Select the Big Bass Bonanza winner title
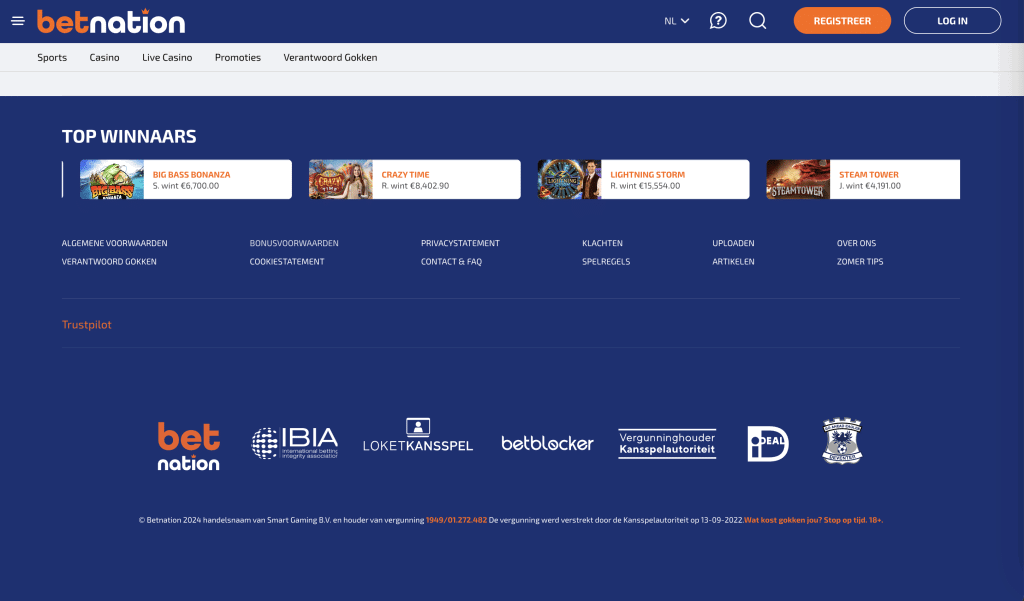Viewport: 1024px width, 601px height. click(x=191, y=174)
